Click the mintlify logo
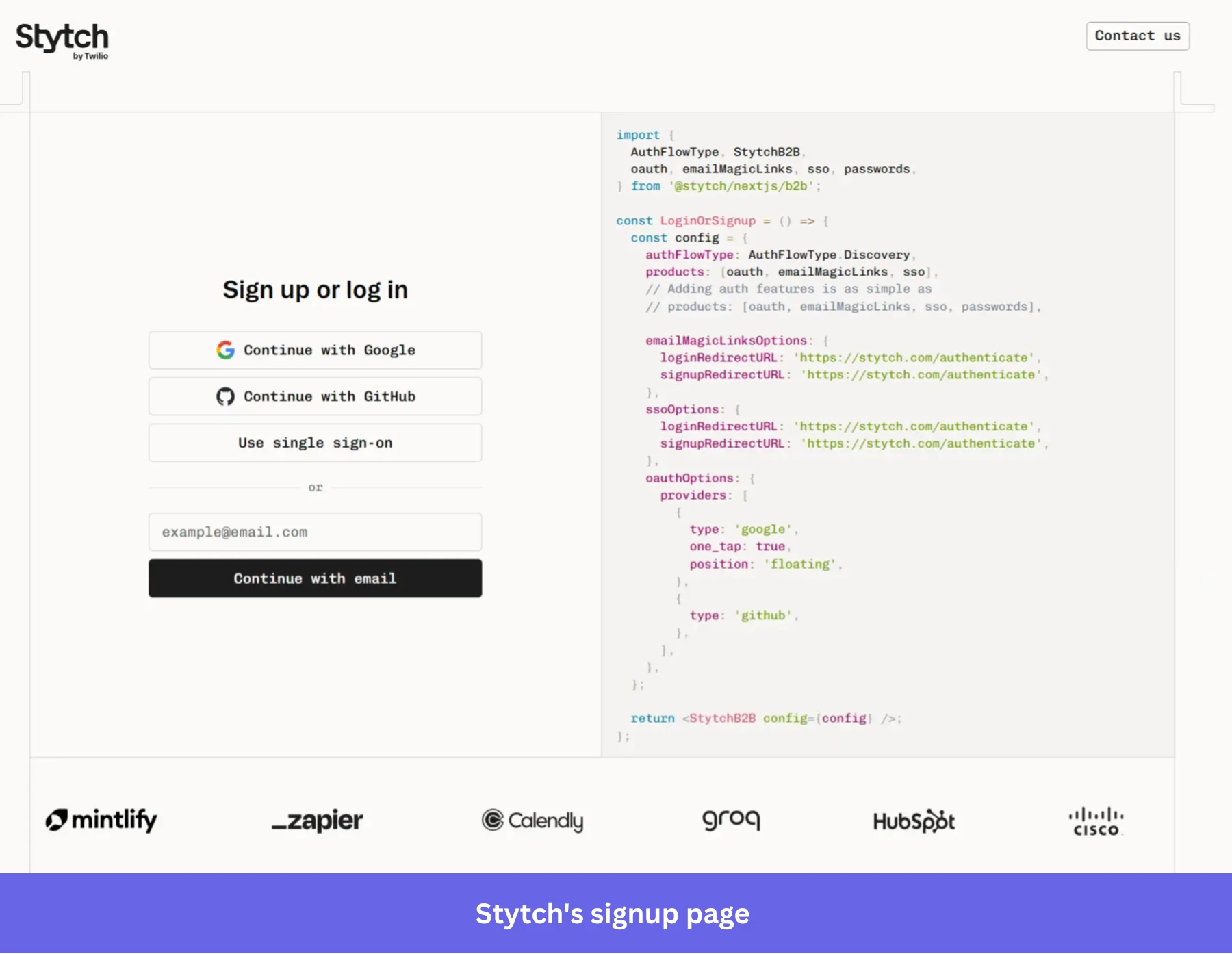Image resolution: width=1232 pixels, height=954 pixels. [x=101, y=820]
